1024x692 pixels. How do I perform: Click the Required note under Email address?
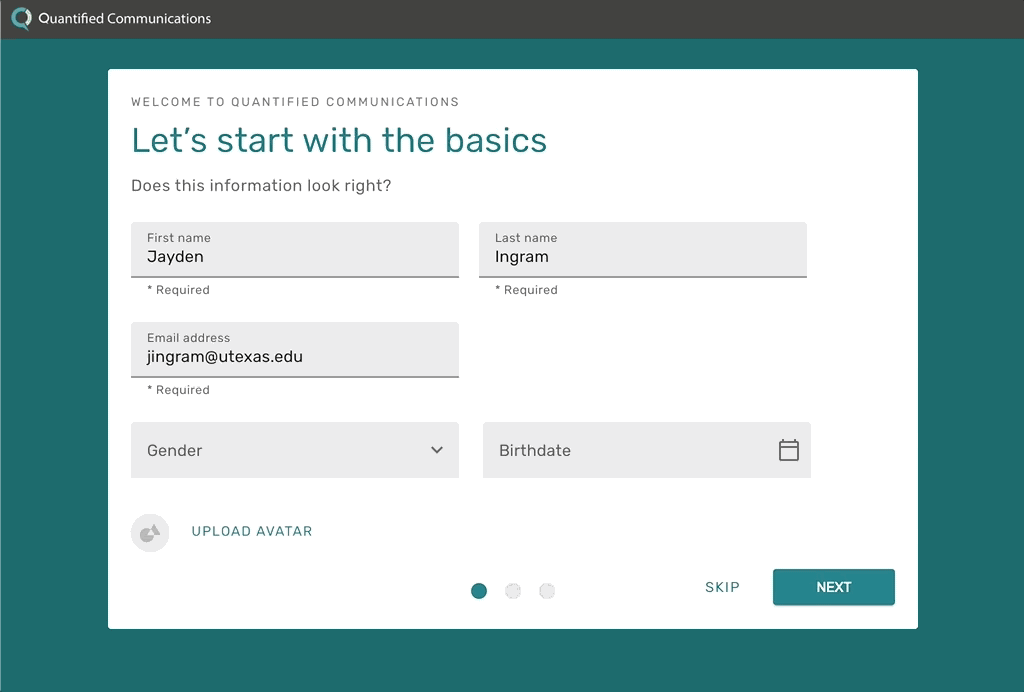(x=178, y=390)
